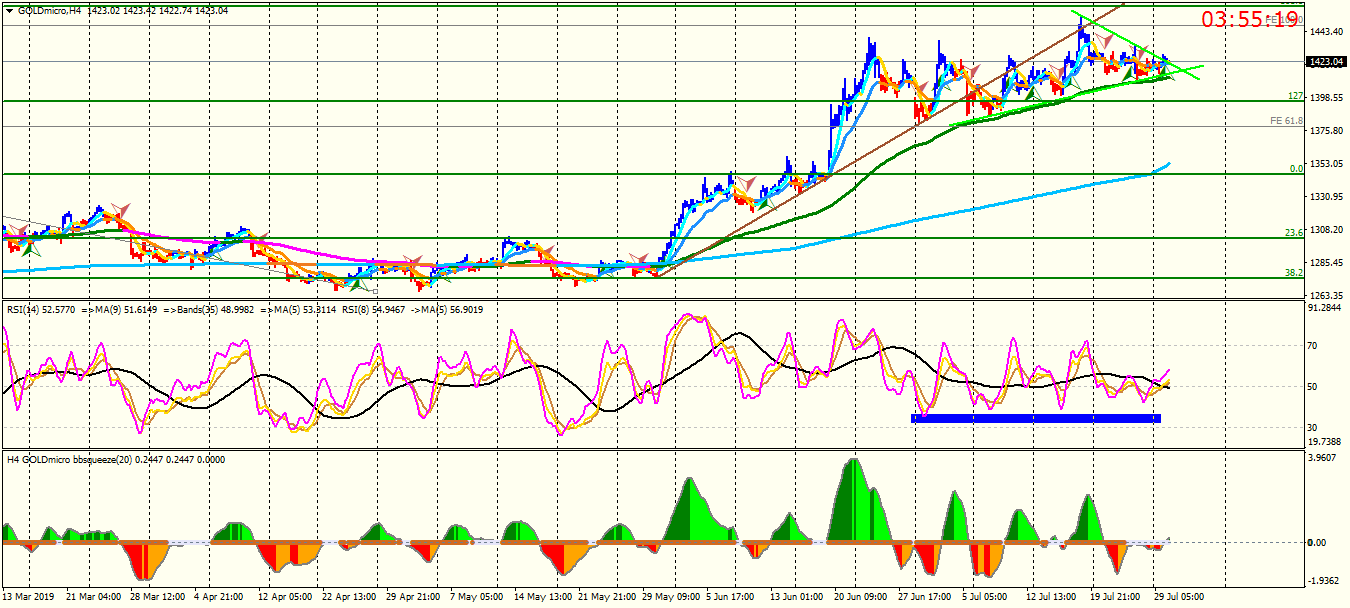Screen dimensions: 1350x608
Task: Click the 29 May 09:00 time label
Action: coord(671,597)
